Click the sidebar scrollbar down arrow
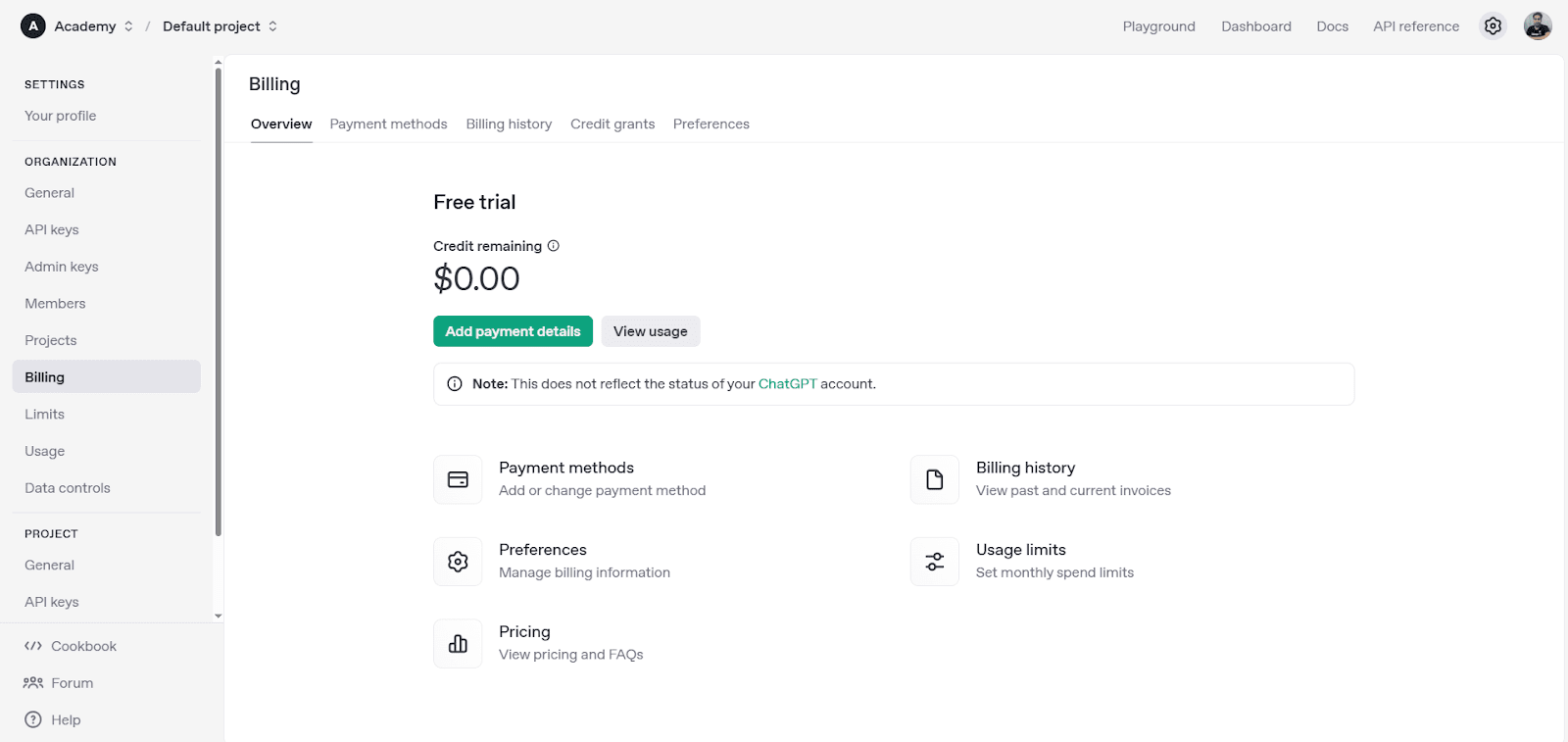The image size is (1568, 742). pyautogui.click(x=218, y=617)
